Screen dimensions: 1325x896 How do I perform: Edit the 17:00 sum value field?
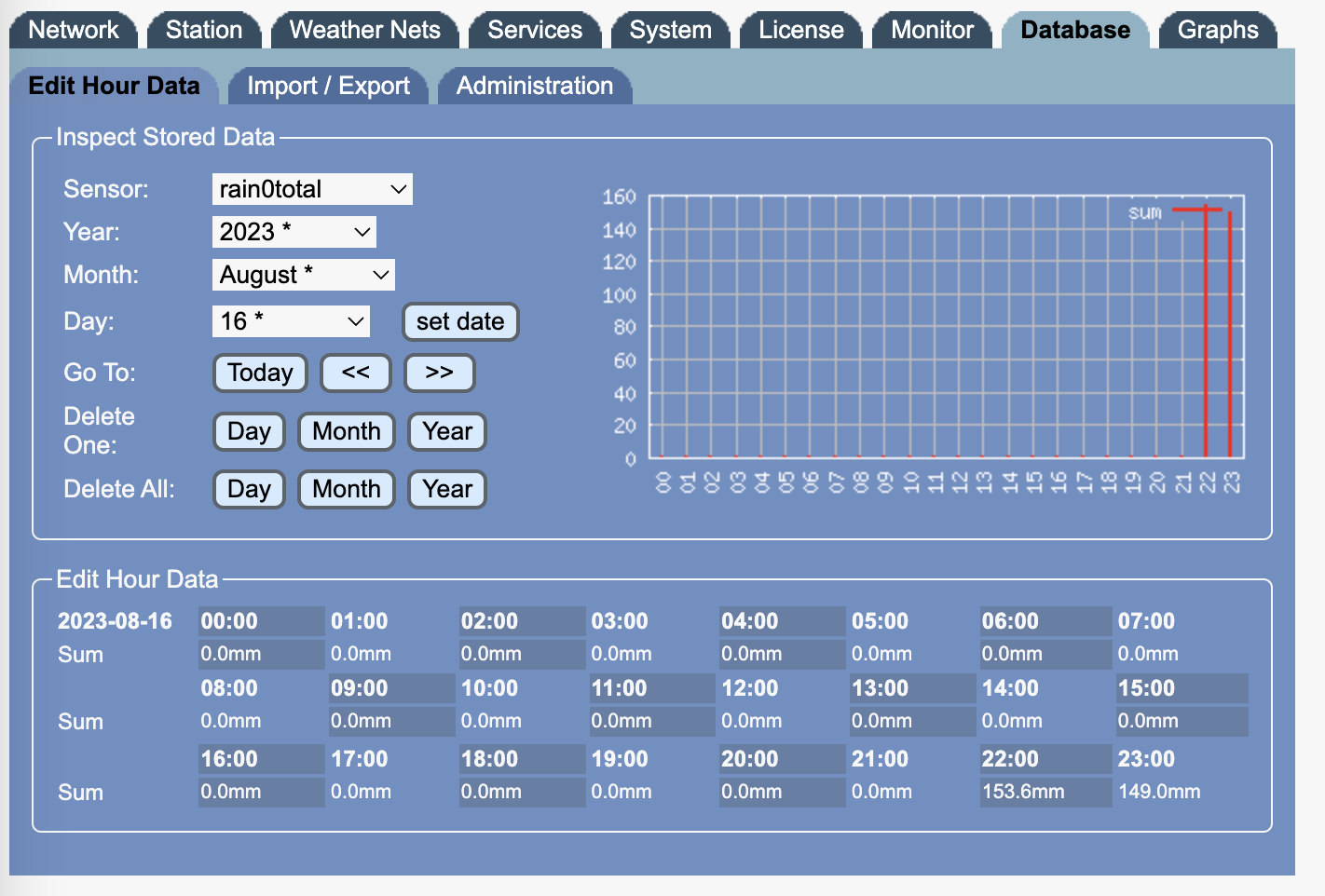tap(392, 792)
